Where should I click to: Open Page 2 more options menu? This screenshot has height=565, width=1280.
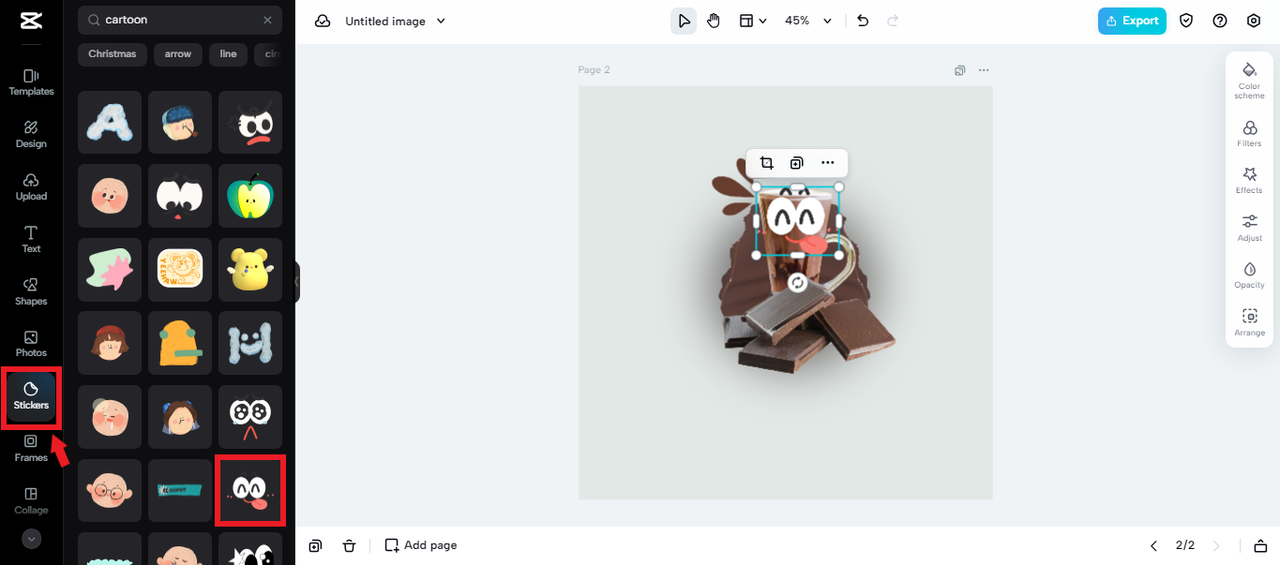pyautogui.click(x=984, y=70)
